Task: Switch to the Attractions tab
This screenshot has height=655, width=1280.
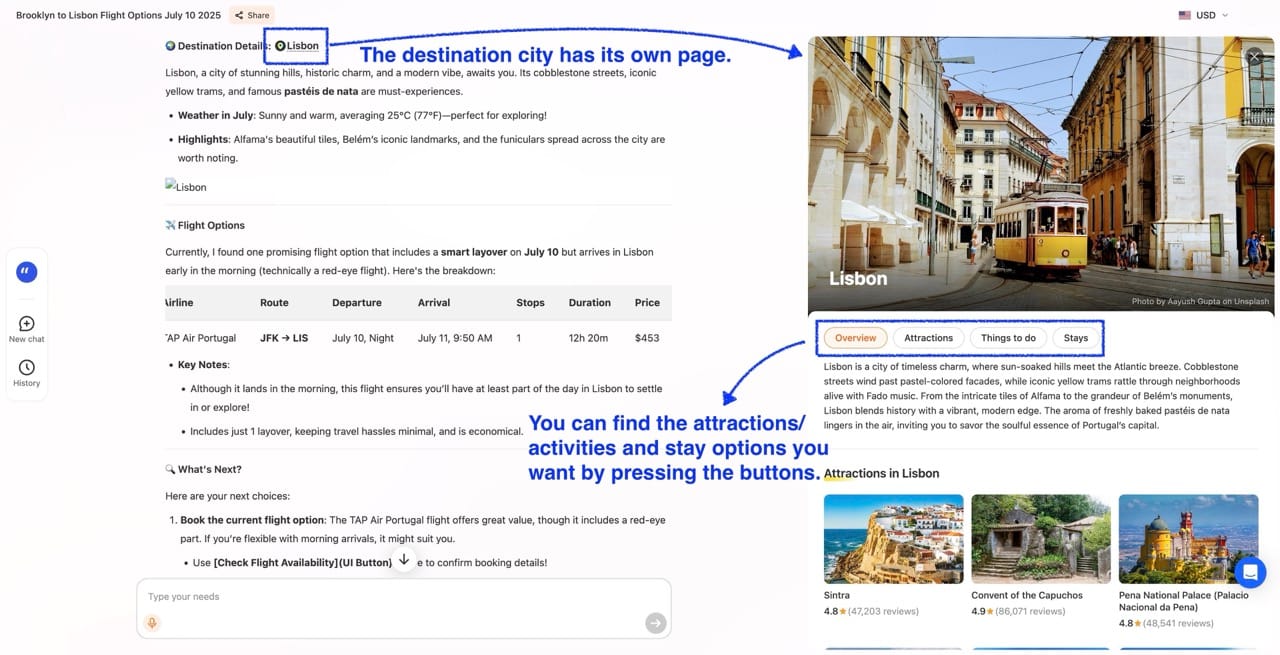Action: point(928,338)
